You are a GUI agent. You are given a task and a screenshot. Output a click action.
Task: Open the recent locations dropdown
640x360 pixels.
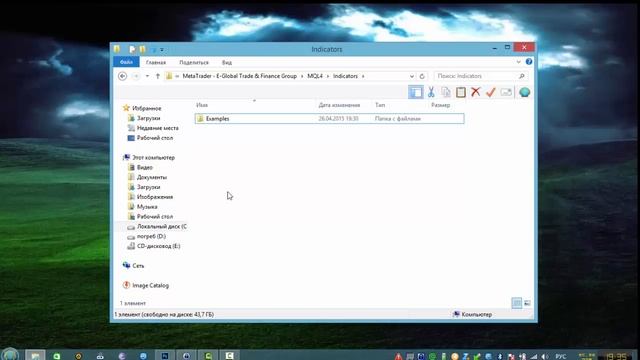pos(147,76)
